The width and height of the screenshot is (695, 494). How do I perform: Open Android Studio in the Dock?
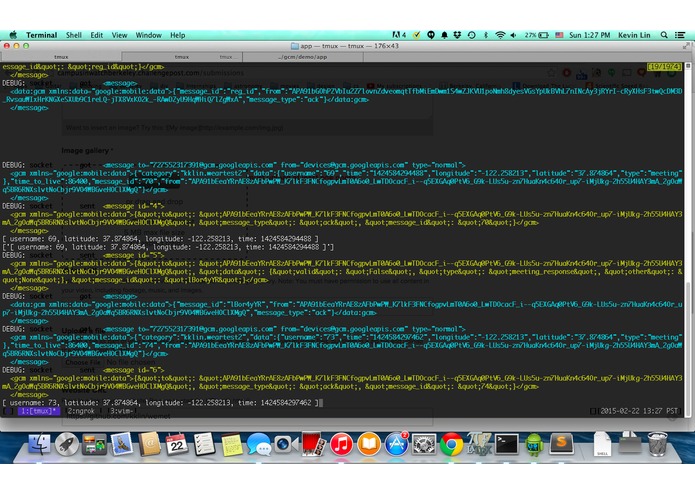click(534, 444)
